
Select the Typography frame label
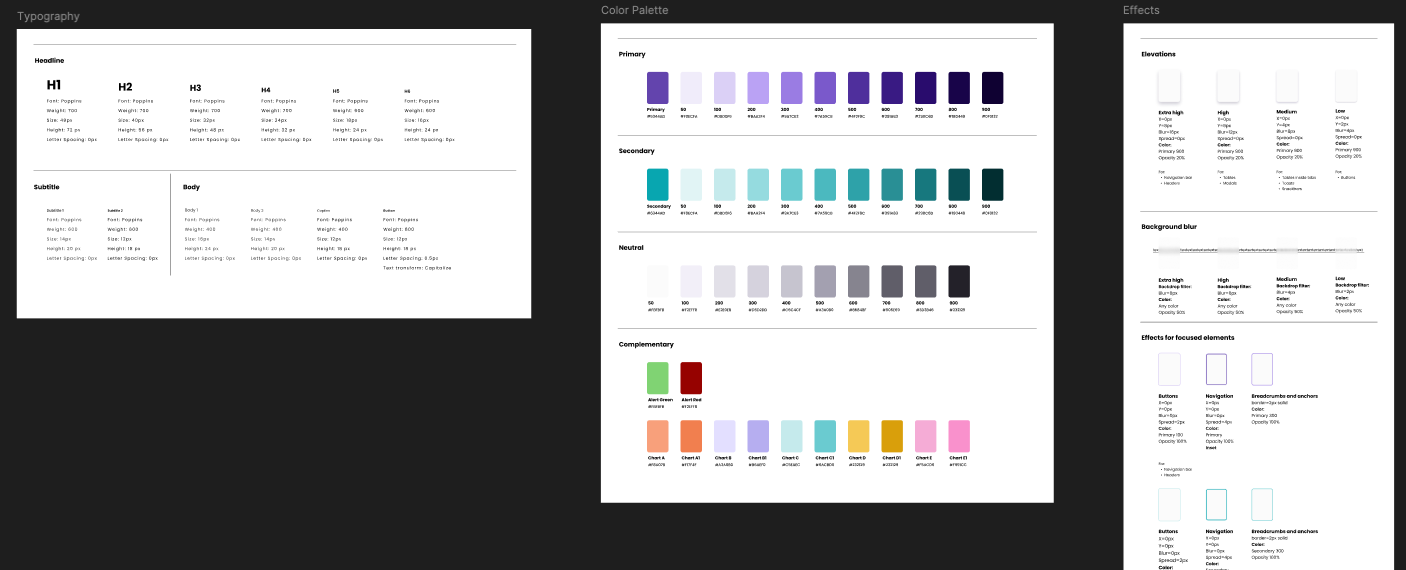pos(48,17)
